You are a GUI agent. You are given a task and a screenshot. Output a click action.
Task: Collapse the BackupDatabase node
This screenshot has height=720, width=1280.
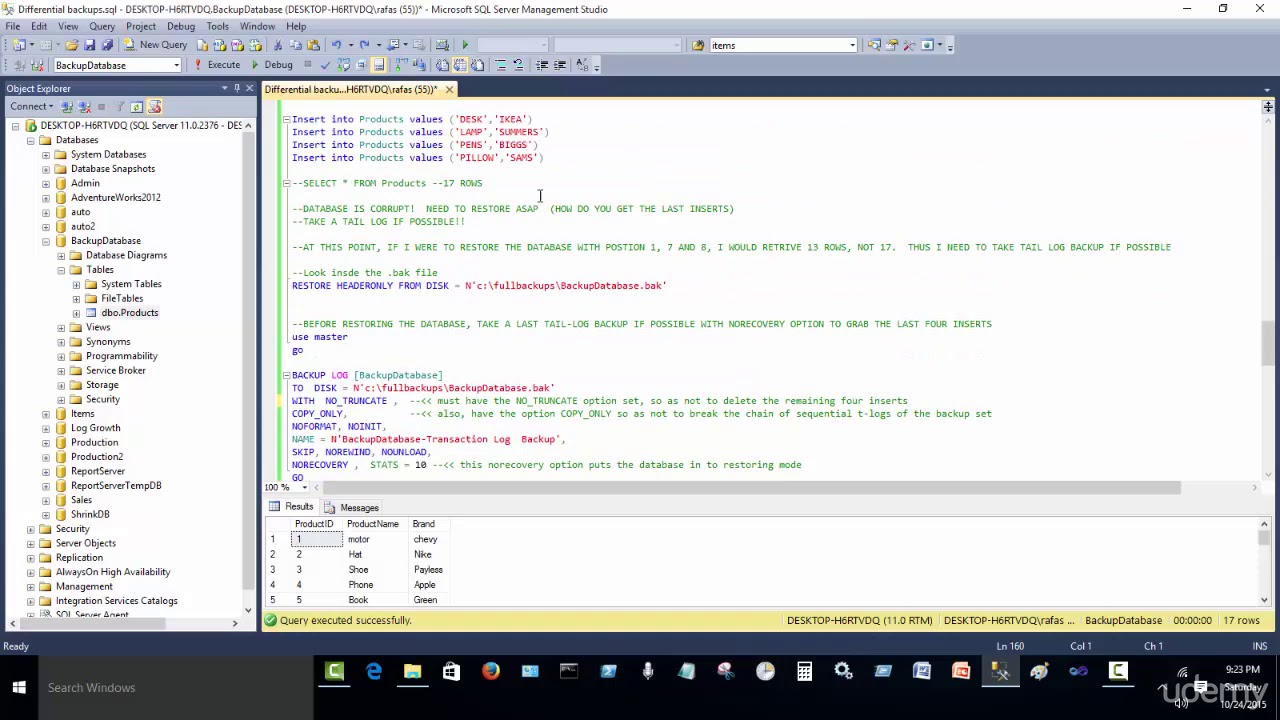[x=46, y=241]
